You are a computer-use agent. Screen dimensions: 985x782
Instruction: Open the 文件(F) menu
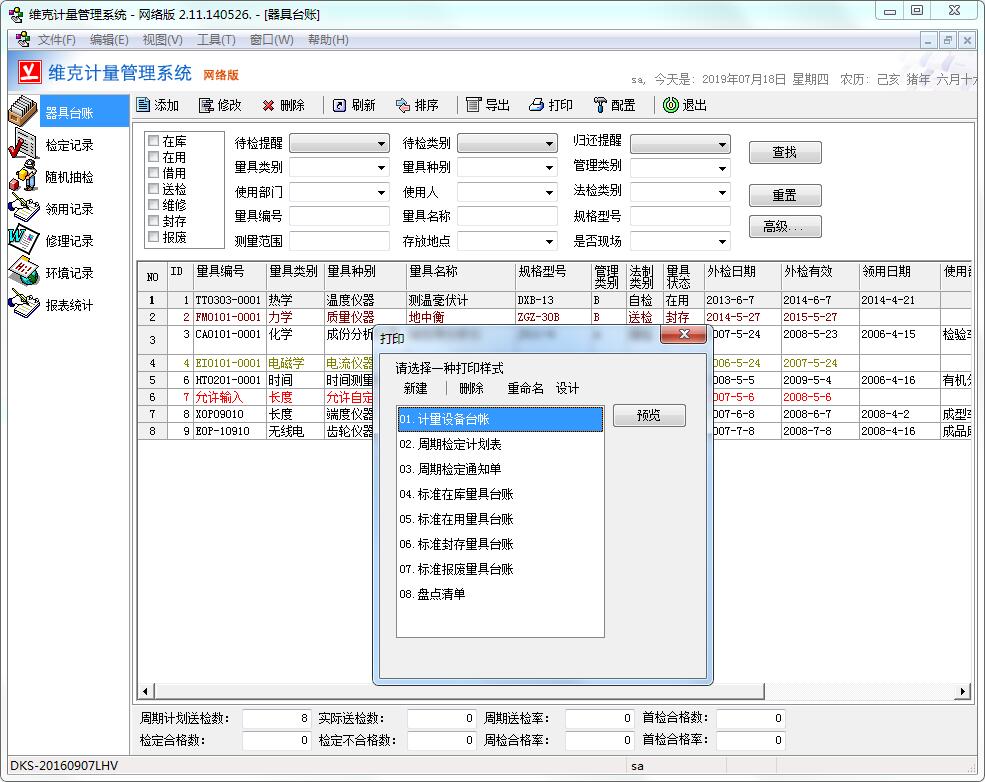tap(57, 40)
